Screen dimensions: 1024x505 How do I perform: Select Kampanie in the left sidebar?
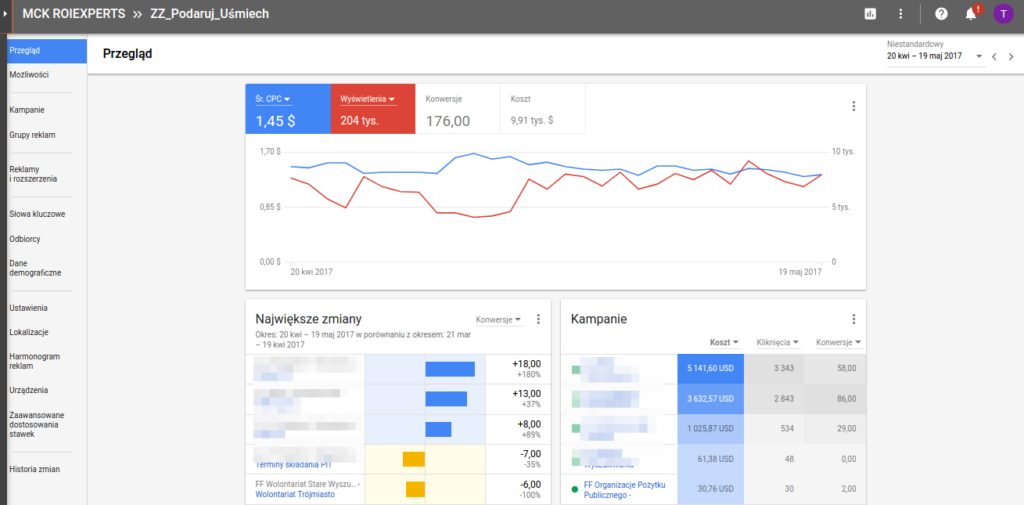[x=26, y=110]
